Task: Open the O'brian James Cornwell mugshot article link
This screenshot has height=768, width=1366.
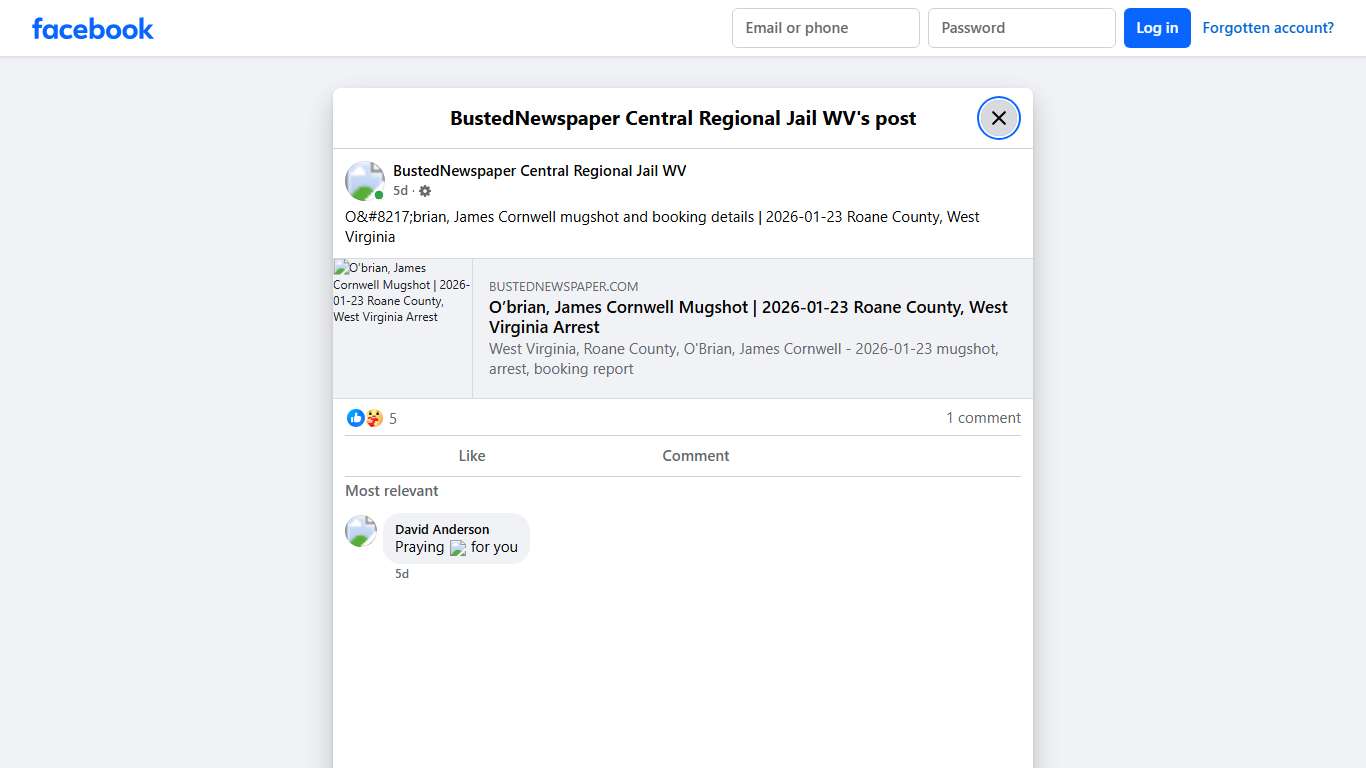Action: [748, 317]
